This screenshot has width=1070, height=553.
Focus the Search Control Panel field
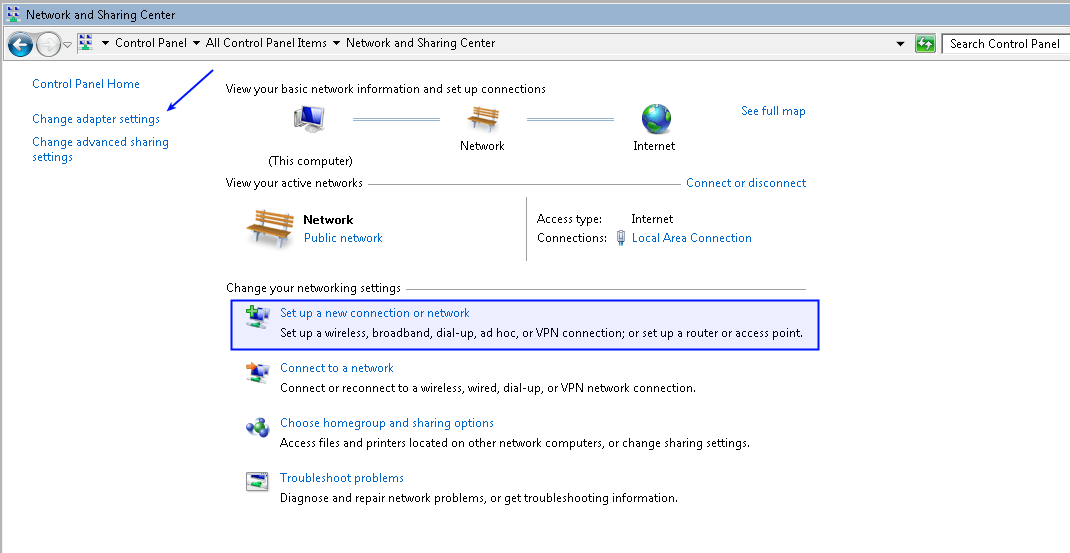click(x=1005, y=44)
